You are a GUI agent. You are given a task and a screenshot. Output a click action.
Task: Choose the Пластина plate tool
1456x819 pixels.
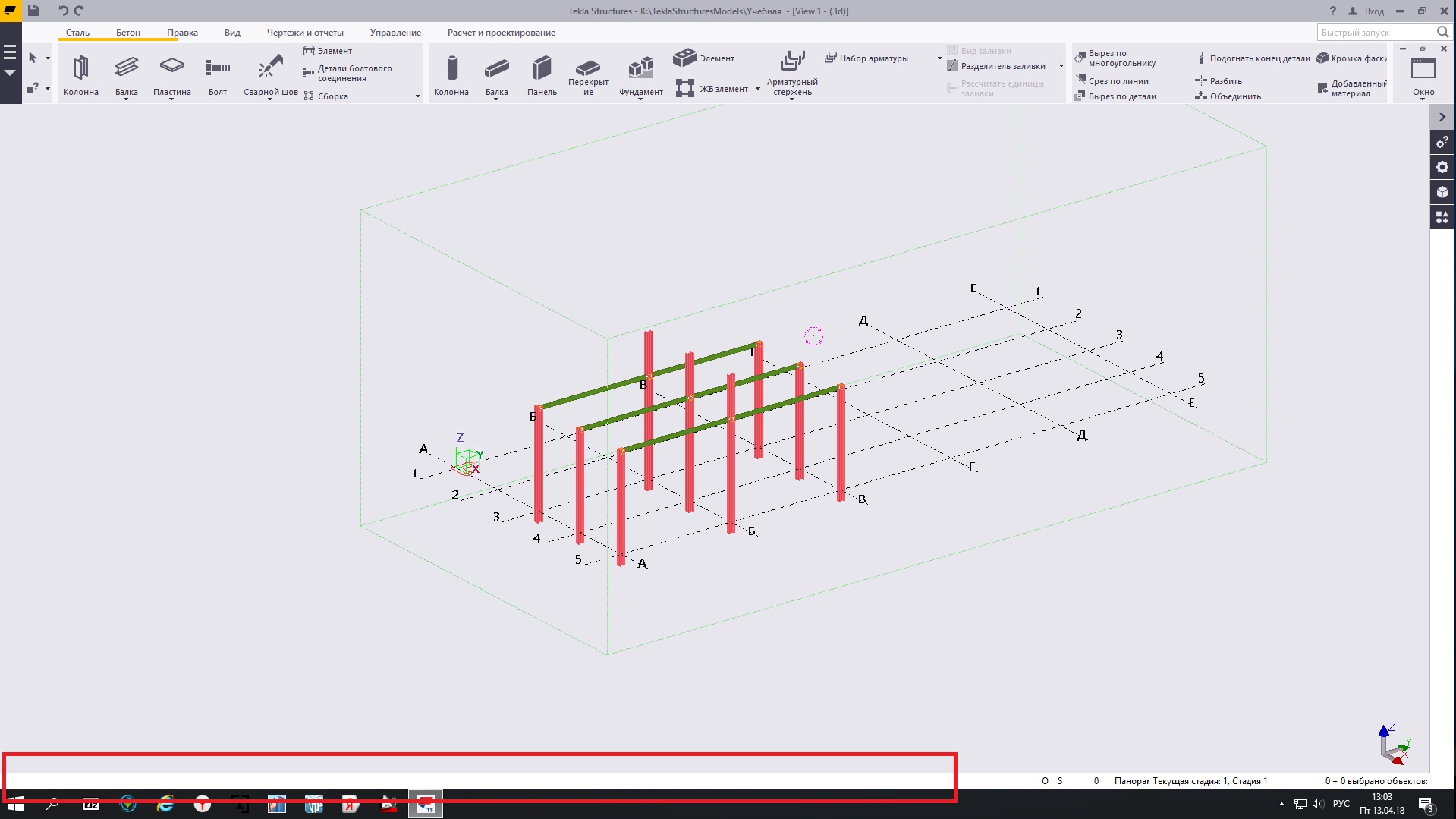click(172, 74)
